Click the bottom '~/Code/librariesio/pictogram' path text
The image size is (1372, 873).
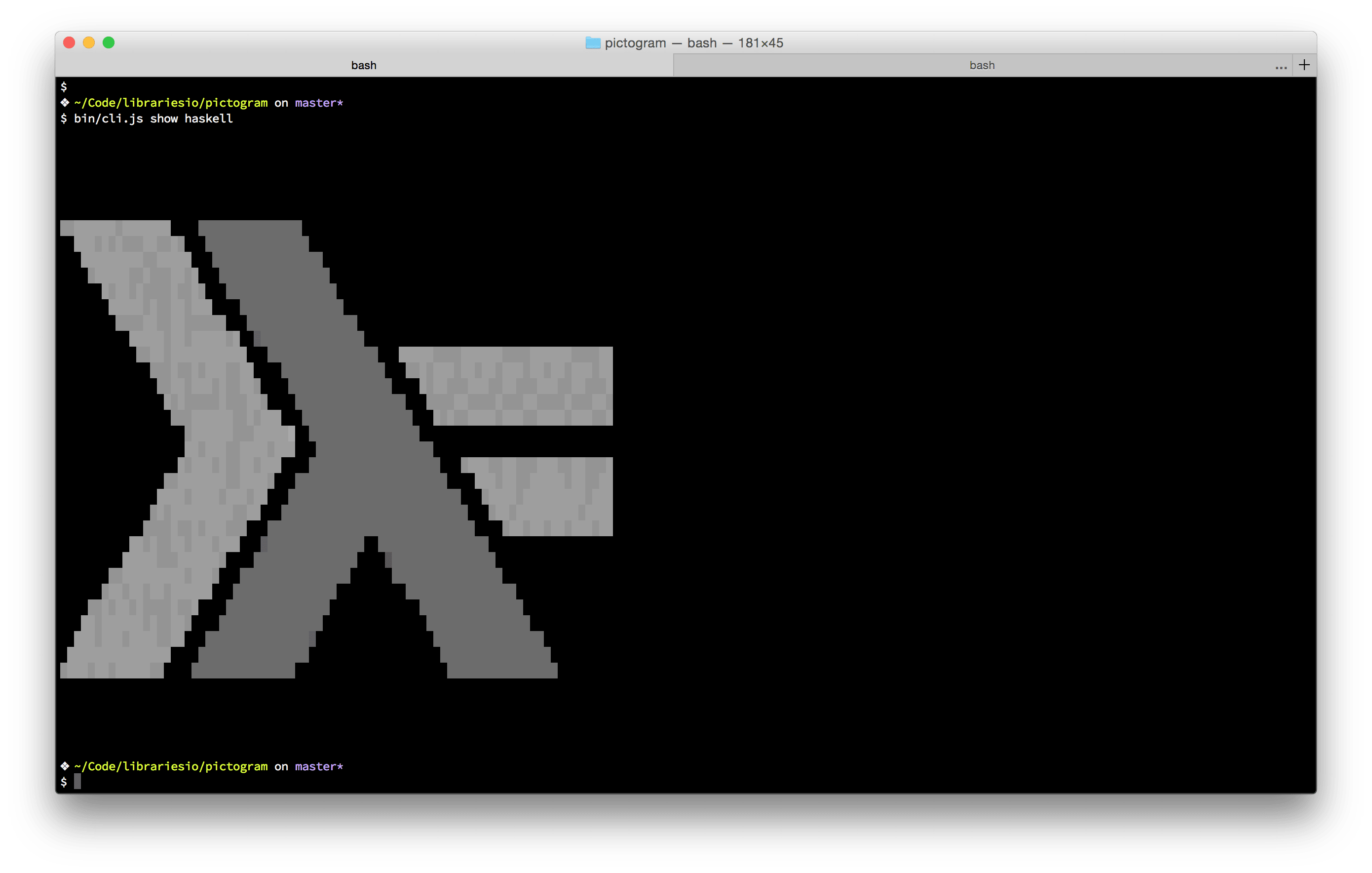(171, 766)
